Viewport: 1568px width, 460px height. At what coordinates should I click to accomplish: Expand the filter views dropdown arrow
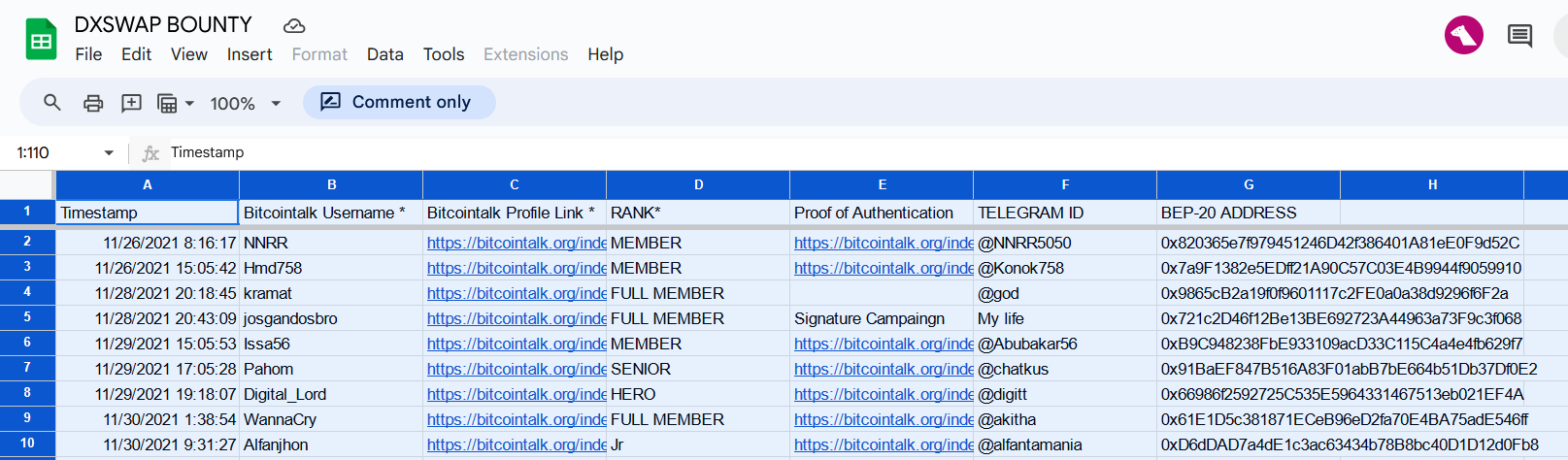pyautogui.click(x=189, y=103)
